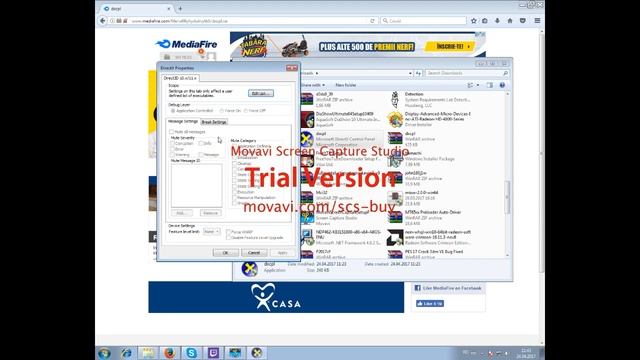The height and width of the screenshot is (360, 640).
Task: Switch to Message Settings tab
Action: [x=183, y=122]
